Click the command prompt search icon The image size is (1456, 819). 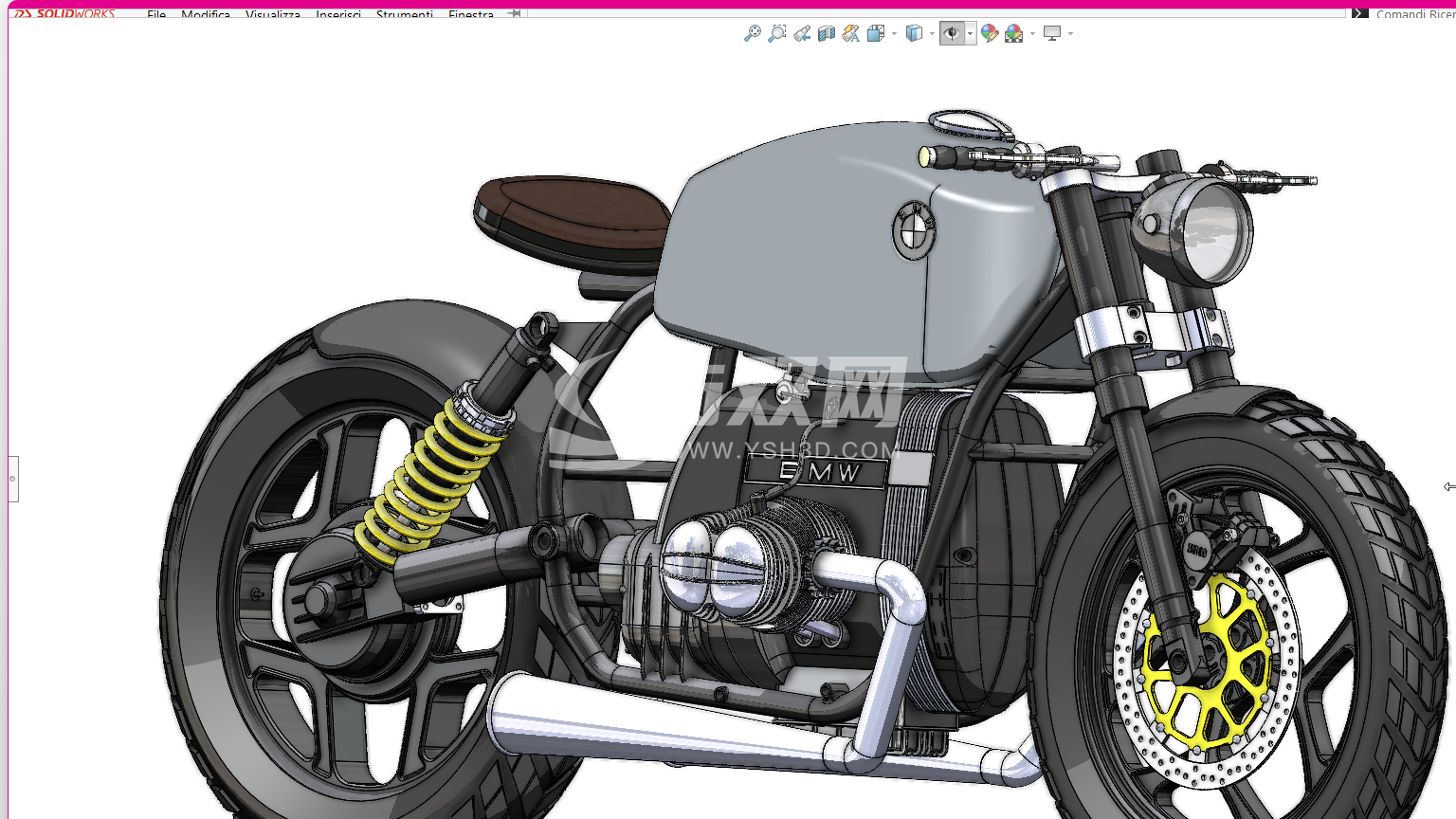(1360, 14)
